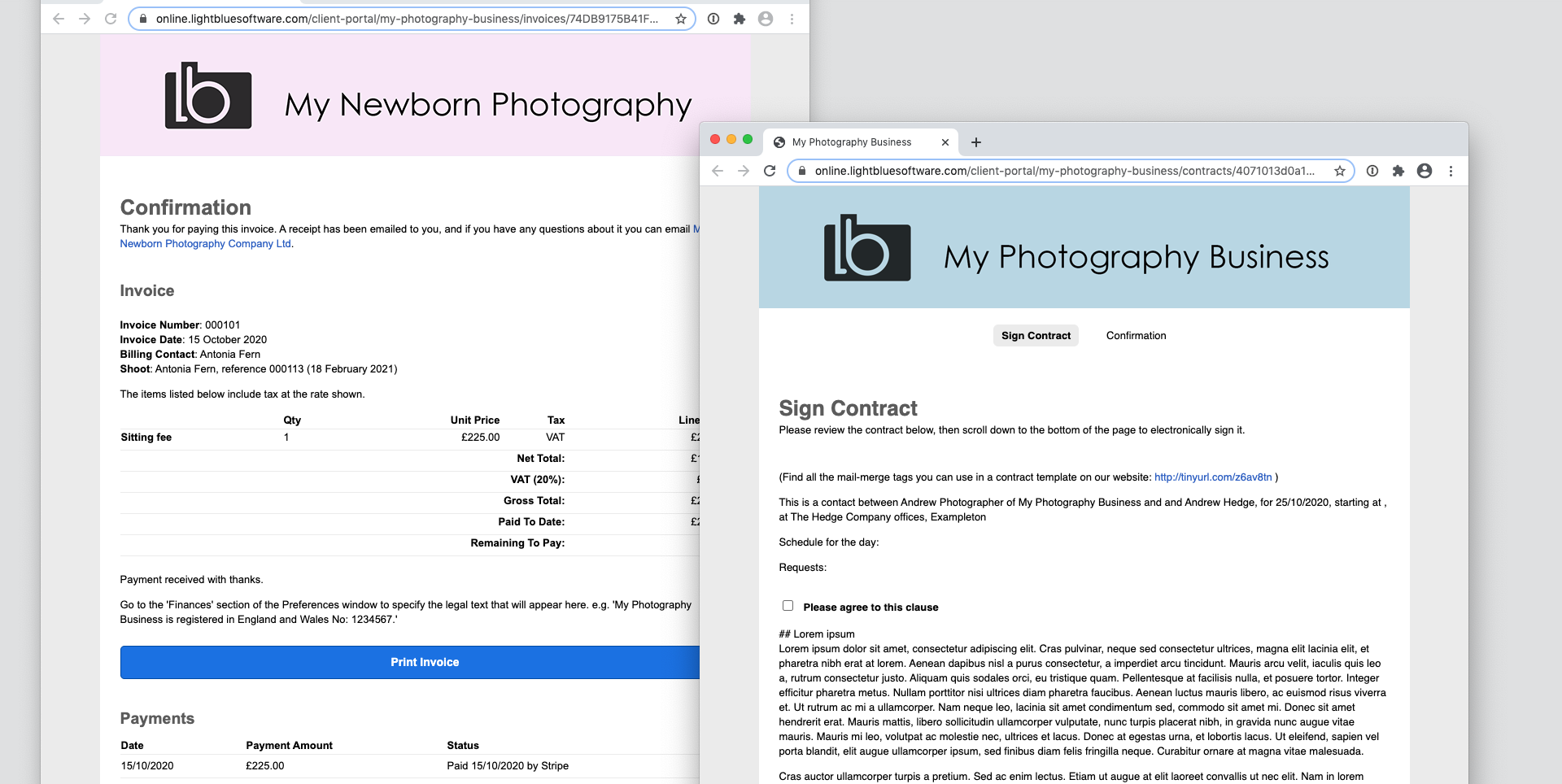Switch to the Confirmation step
Image resolution: width=1562 pixels, height=784 pixels.
click(1136, 336)
